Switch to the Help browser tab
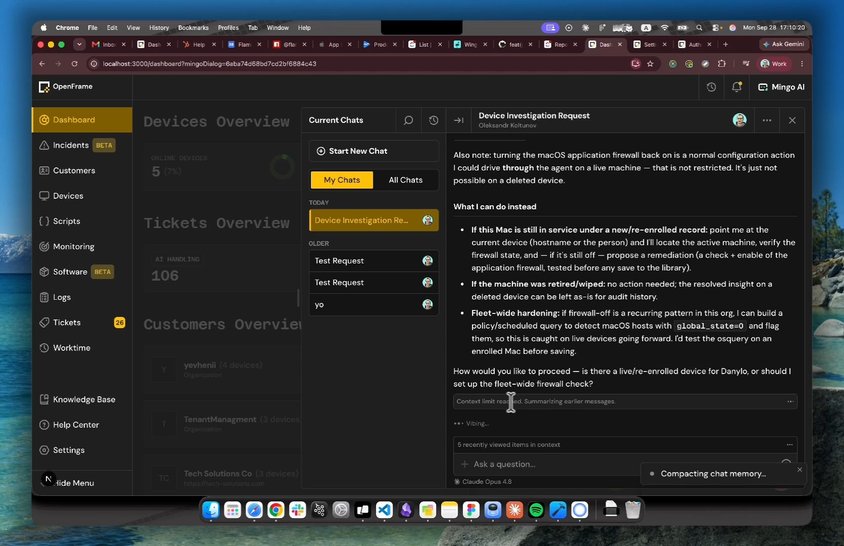This screenshot has height=546, width=844. pos(199,44)
